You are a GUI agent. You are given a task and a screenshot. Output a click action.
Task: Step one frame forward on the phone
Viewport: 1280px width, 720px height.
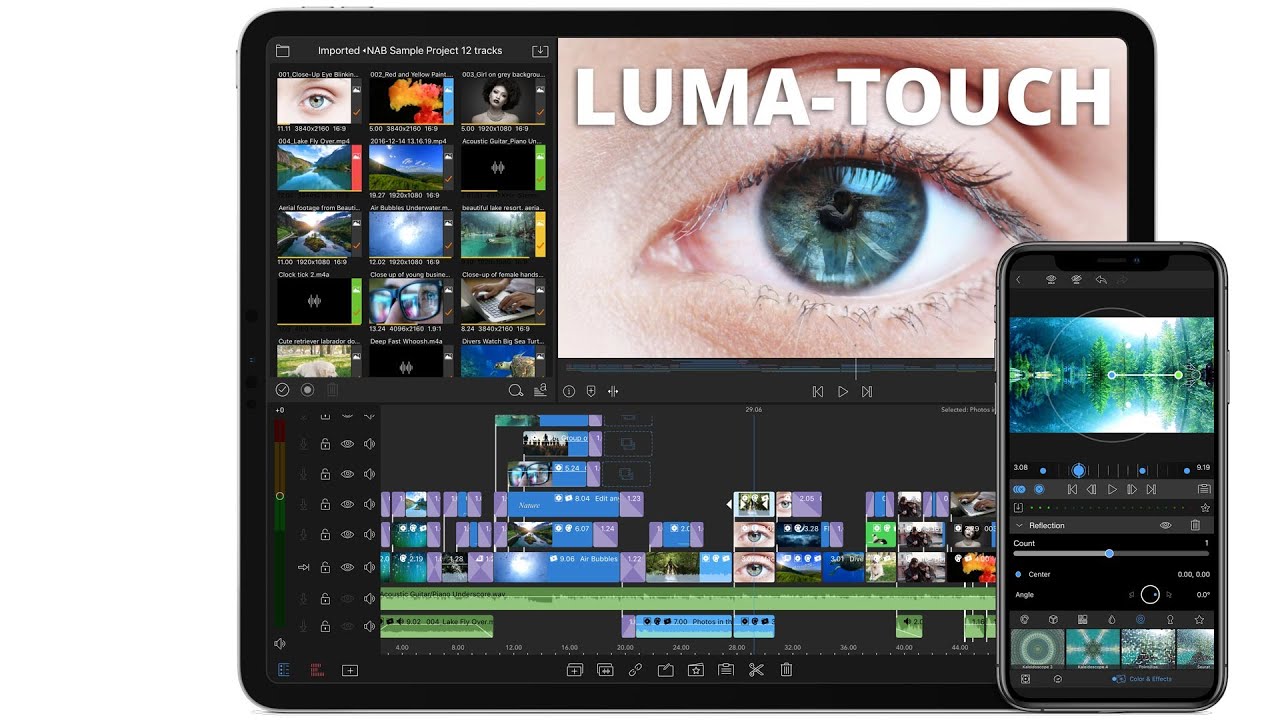pyautogui.click(x=1132, y=489)
